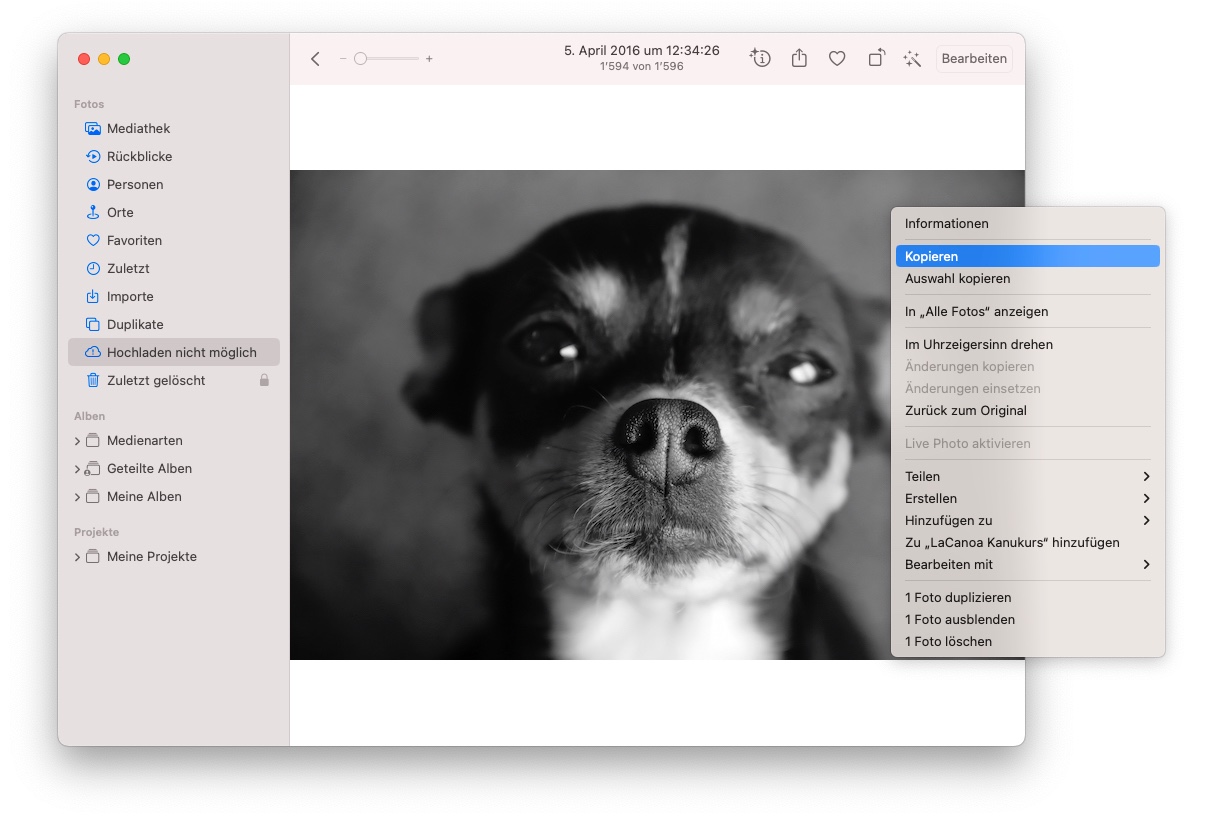The image size is (1211, 818).
Task: Apply auto-enhance with magic wand icon
Action: pyautogui.click(x=912, y=59)
